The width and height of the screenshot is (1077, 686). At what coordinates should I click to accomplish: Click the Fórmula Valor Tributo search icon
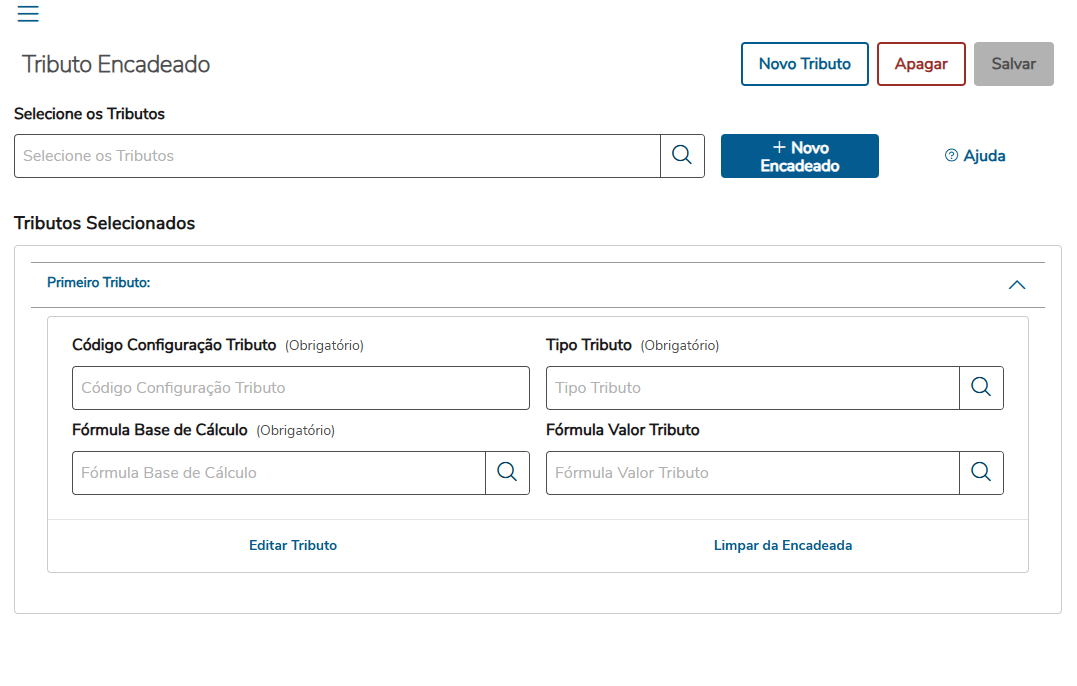click(981, 473)
